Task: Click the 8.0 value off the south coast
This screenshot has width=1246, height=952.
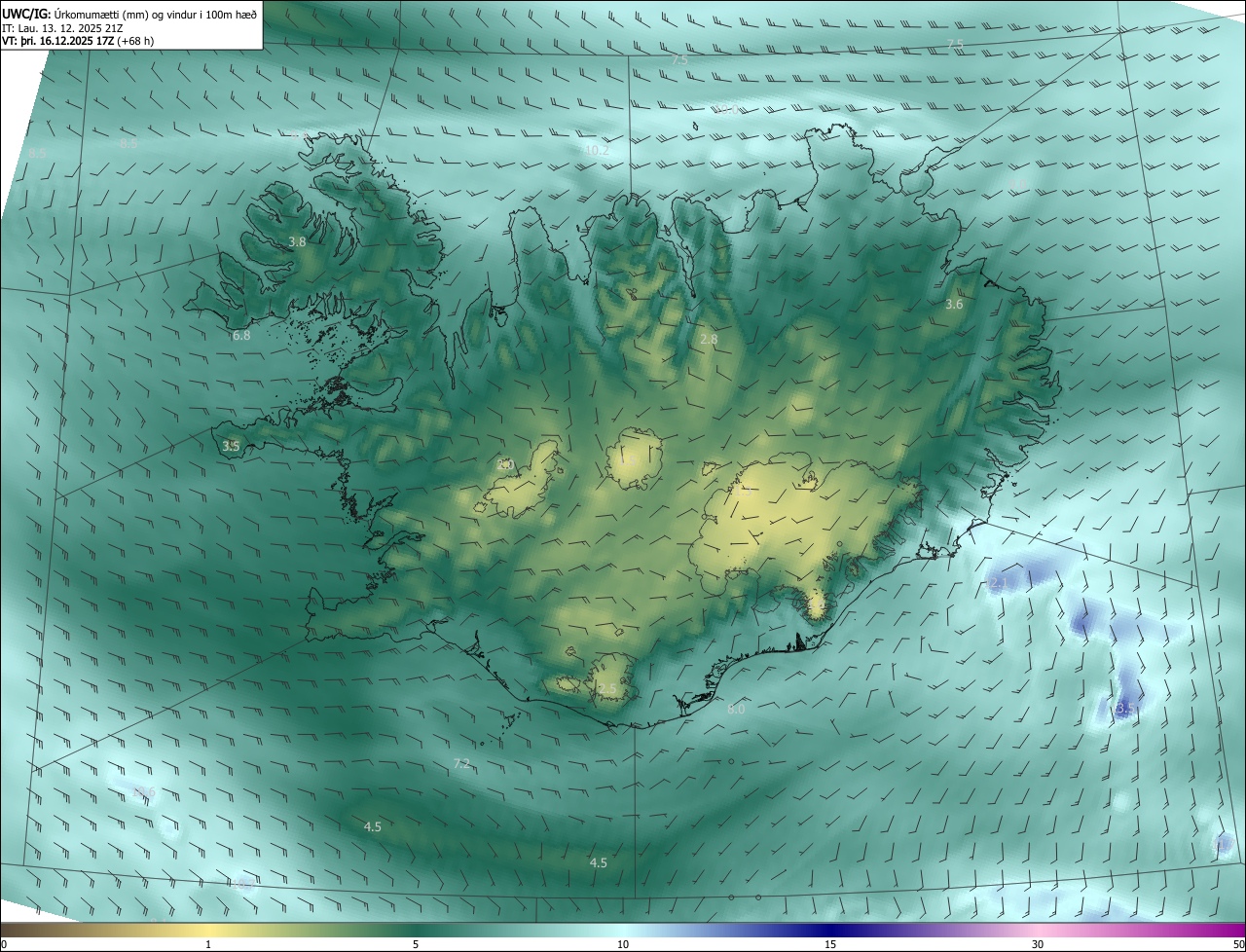Action: coord(736,709)
